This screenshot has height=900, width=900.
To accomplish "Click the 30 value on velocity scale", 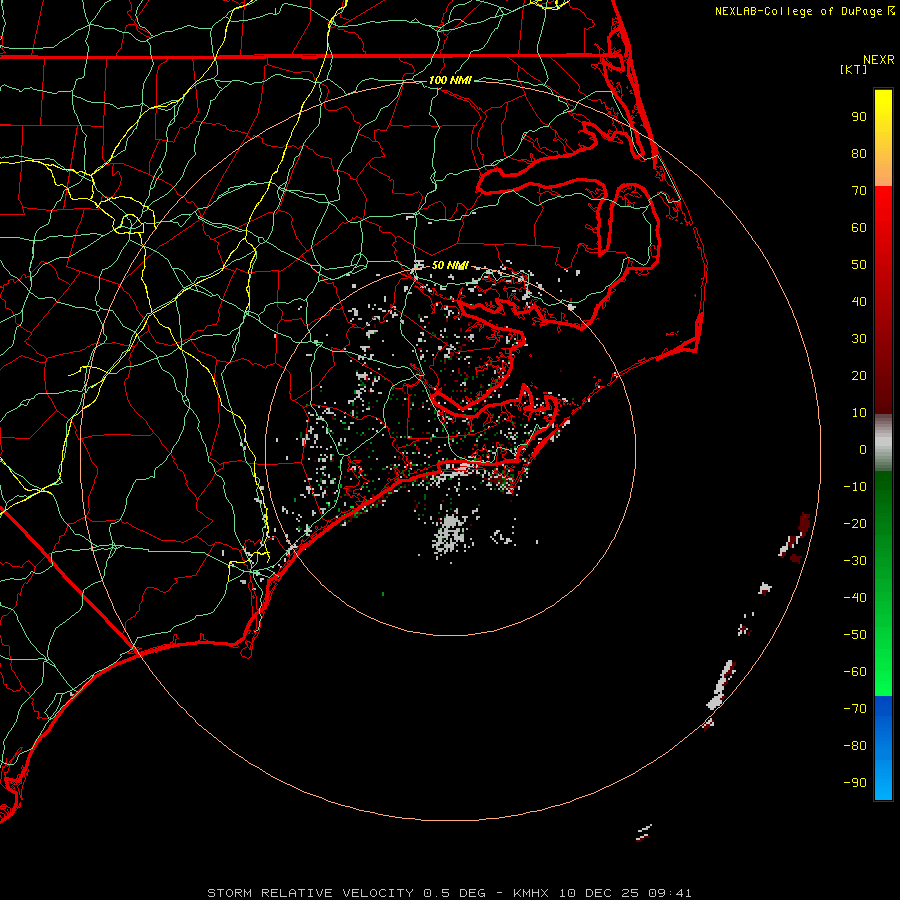I will pos(859,339).
